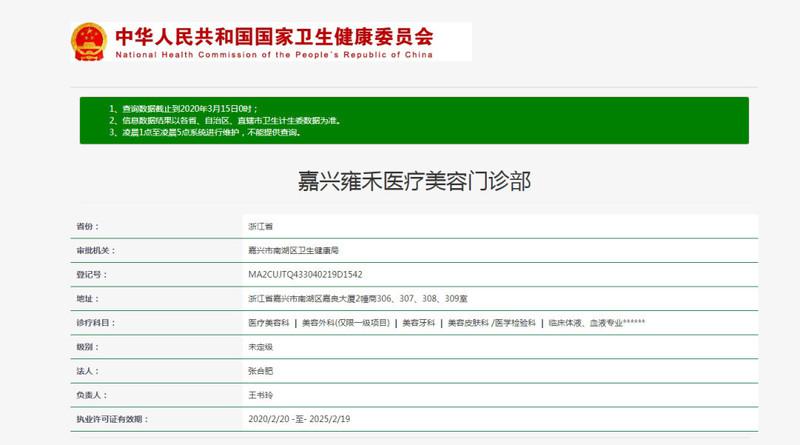Click 医疗美容科 in the departments row
The width and height of the screenshot is (800, 445).
pos(268,323)
